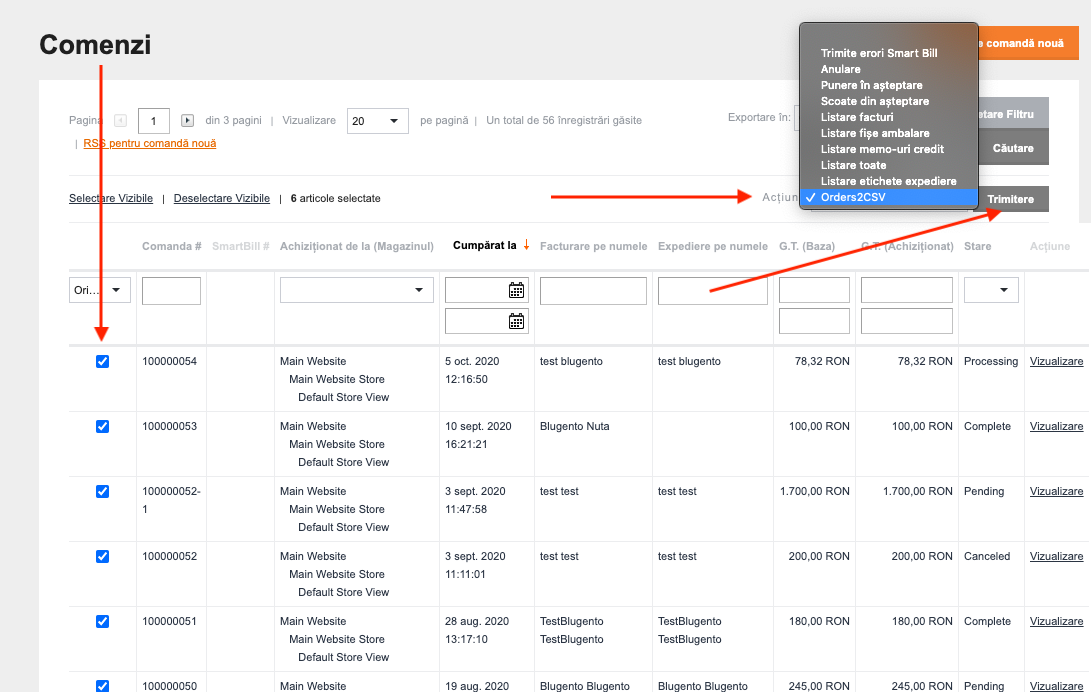
Task: Open Vizualizare for order 100000052
Action: point(1056,556)
